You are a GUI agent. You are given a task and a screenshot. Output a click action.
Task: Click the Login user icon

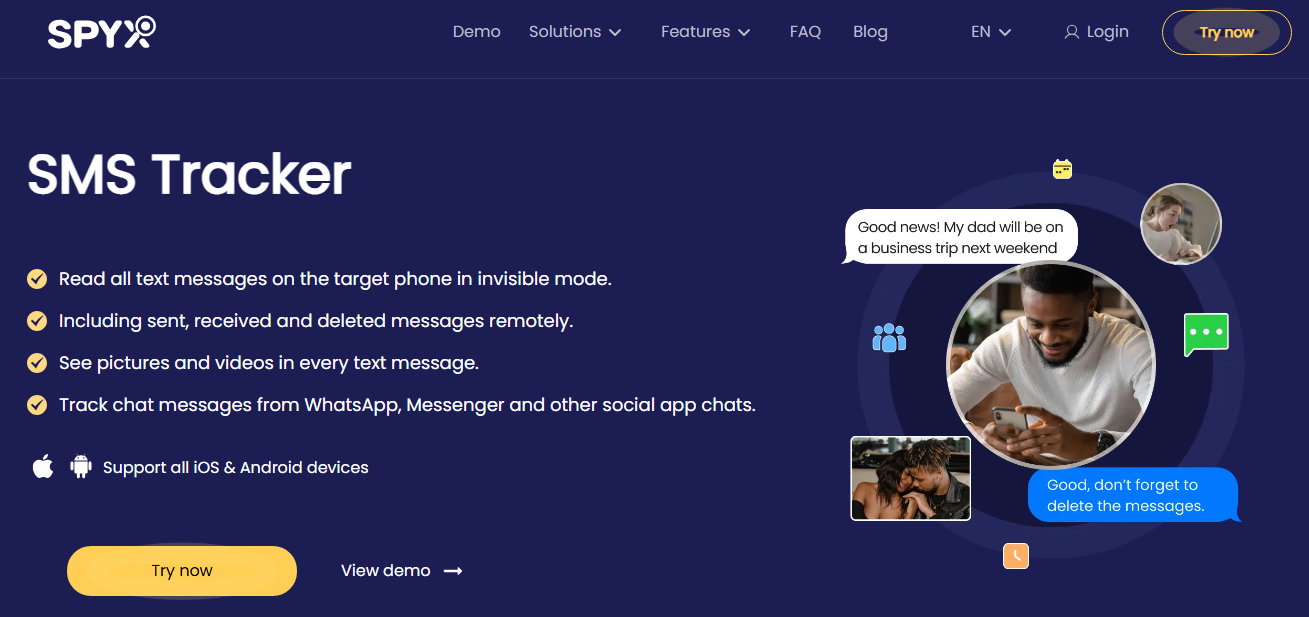[x=1072, y=33]
